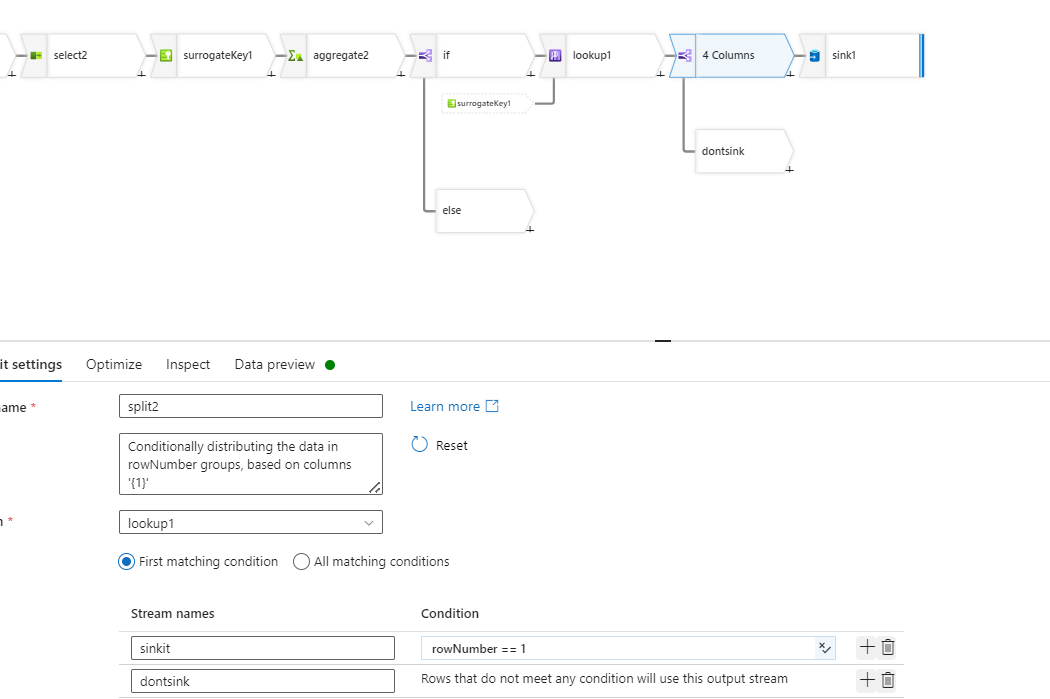This screenshot has height=699, width=1050.
Task: Switch to the Optimize tab
Action: [114, 365]
